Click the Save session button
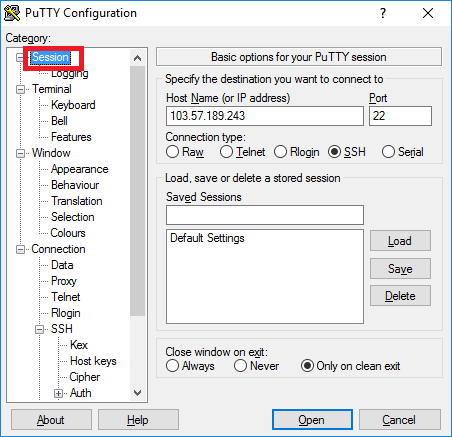The width and height of the screenshot is (452, 437). coord(400,269)
